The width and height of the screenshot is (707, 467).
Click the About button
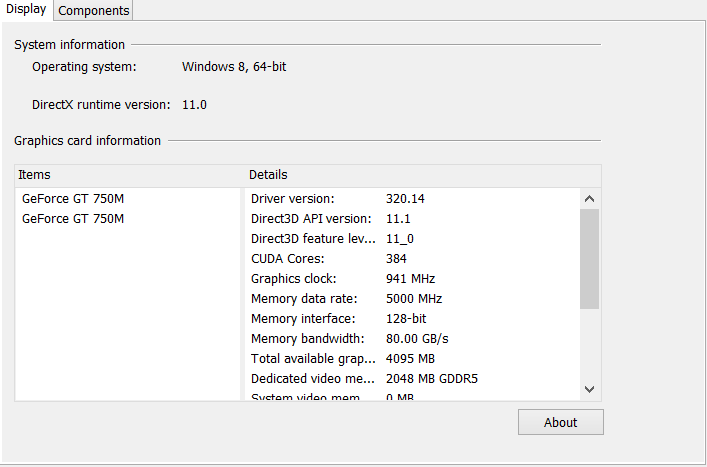coord(560,422)
